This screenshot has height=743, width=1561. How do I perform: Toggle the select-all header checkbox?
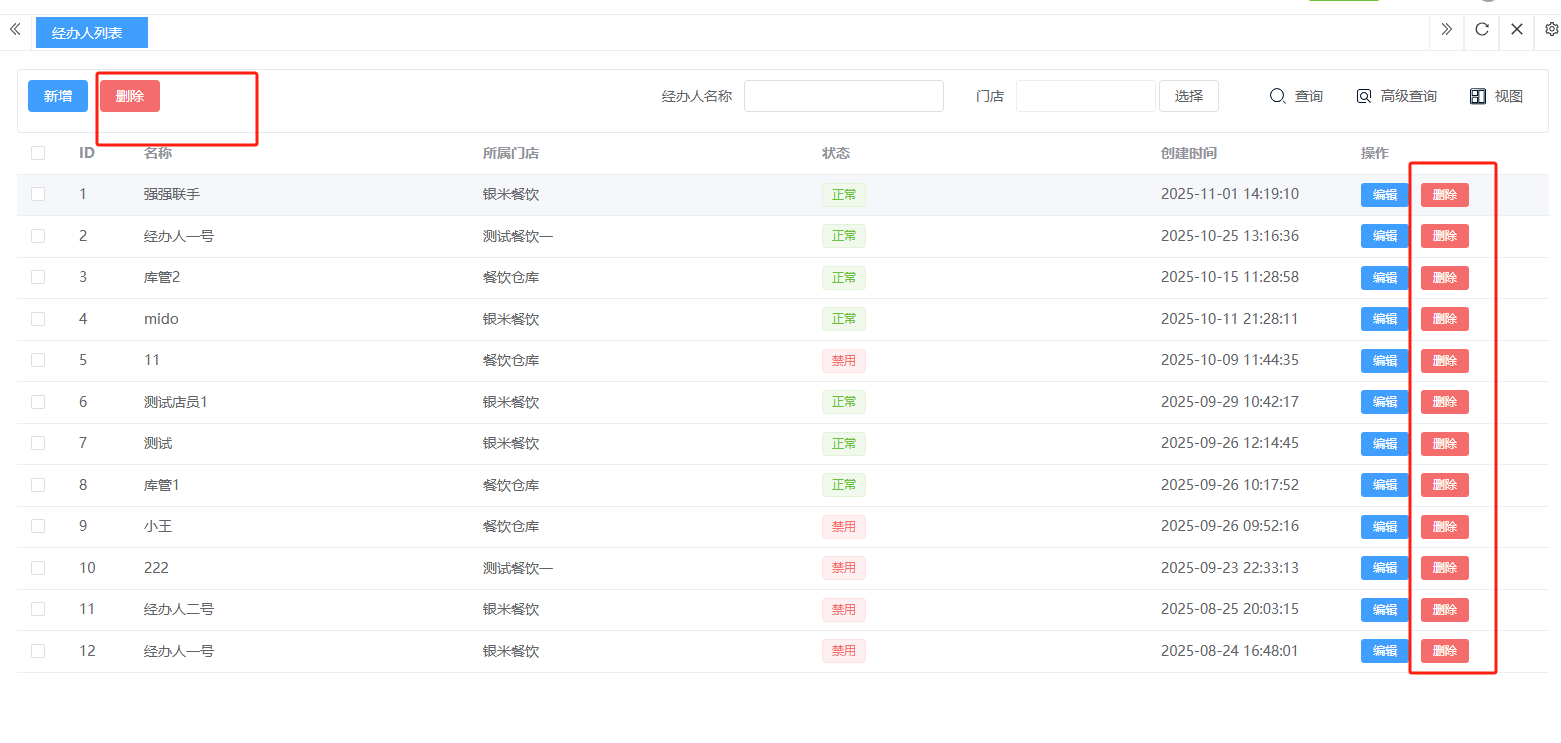coord(38,153)
